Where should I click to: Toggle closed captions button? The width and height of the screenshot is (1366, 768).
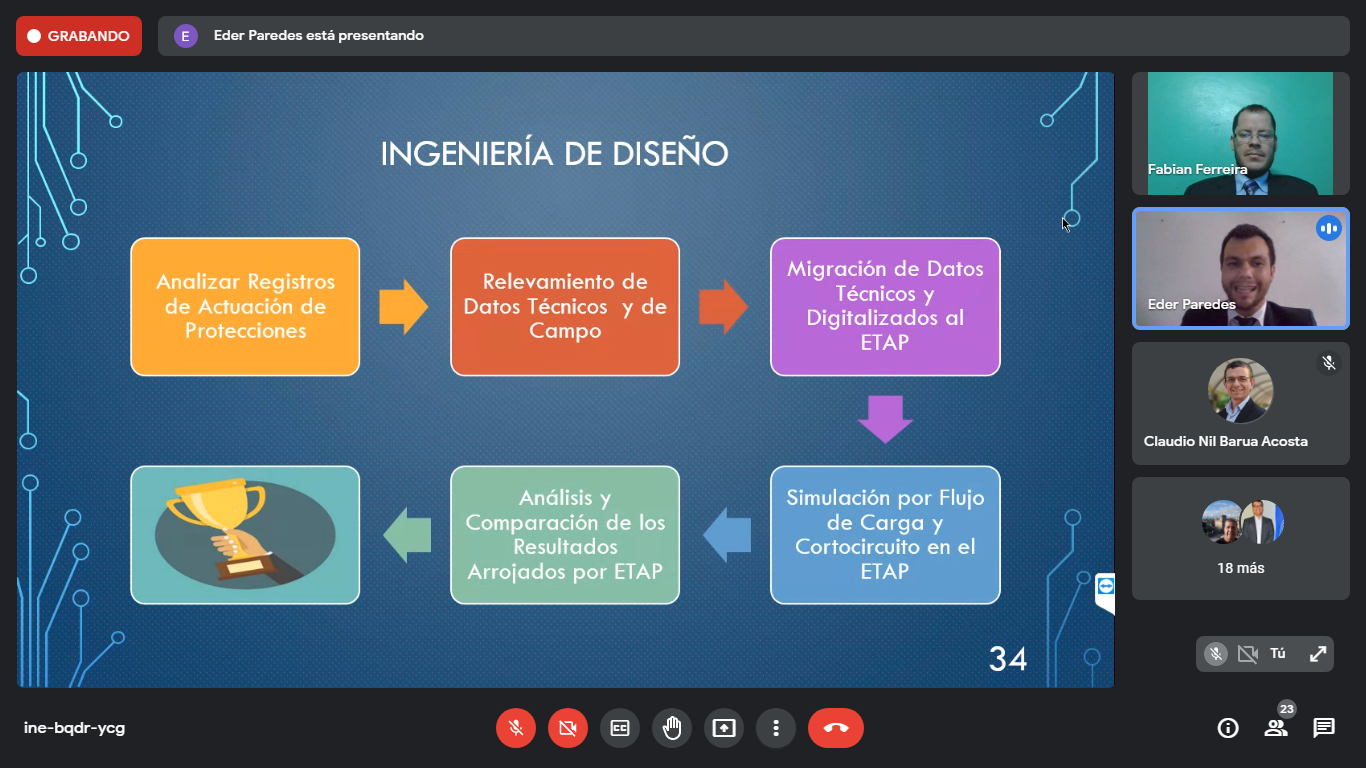tap(620, 728)
